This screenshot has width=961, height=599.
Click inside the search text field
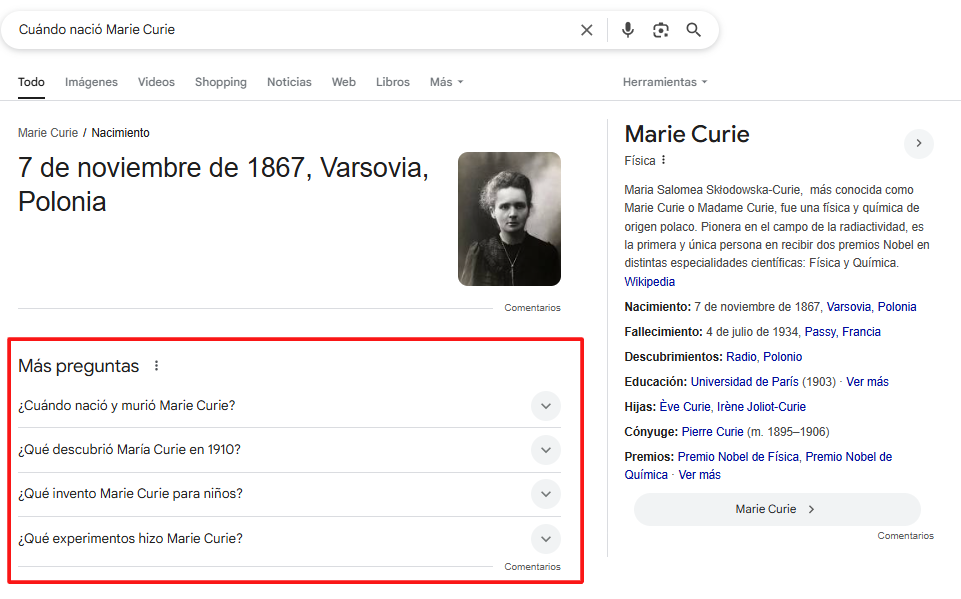click(x=290, y=30)
